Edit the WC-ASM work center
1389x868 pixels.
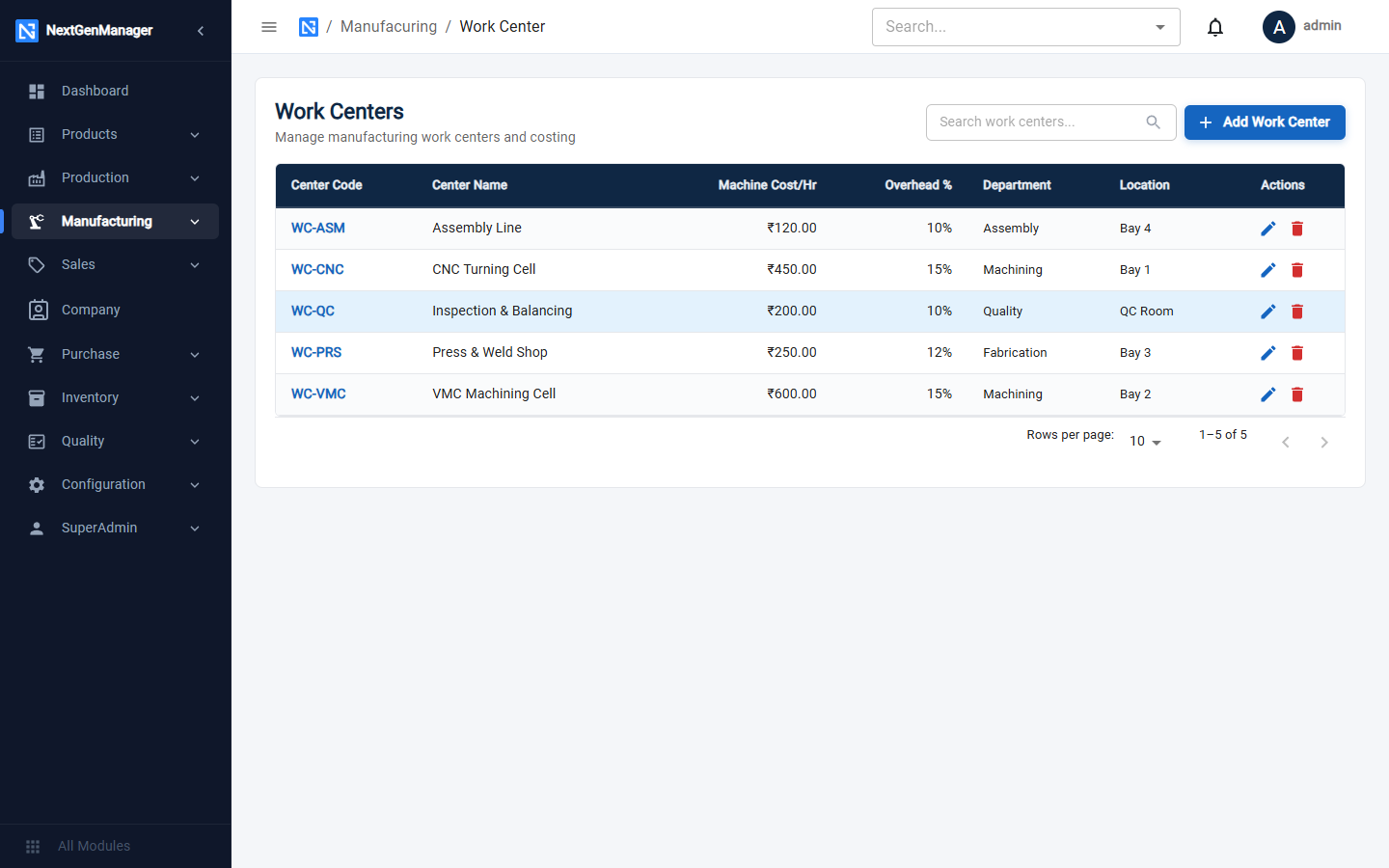point(1268,229)
